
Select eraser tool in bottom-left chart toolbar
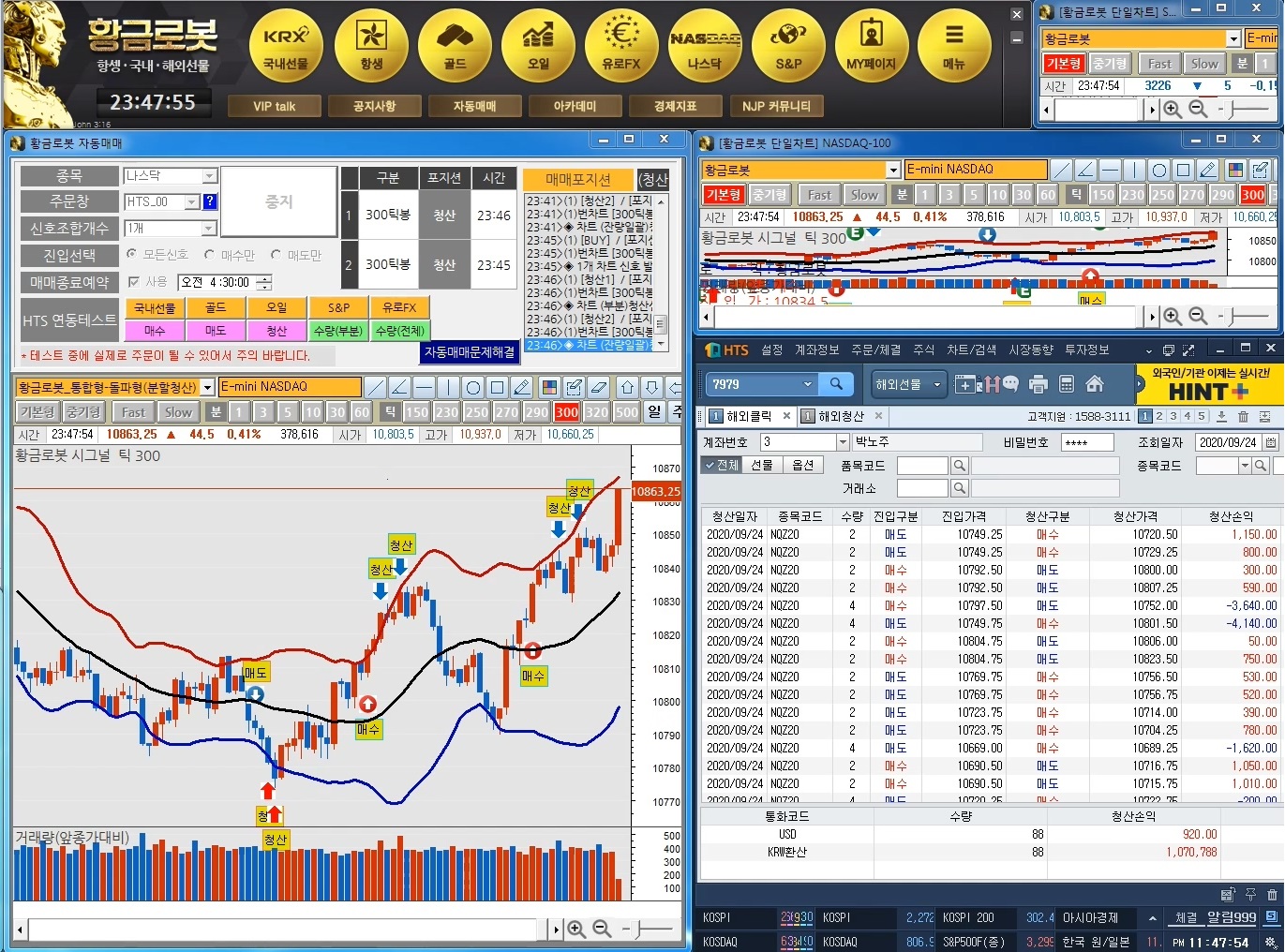599,387
